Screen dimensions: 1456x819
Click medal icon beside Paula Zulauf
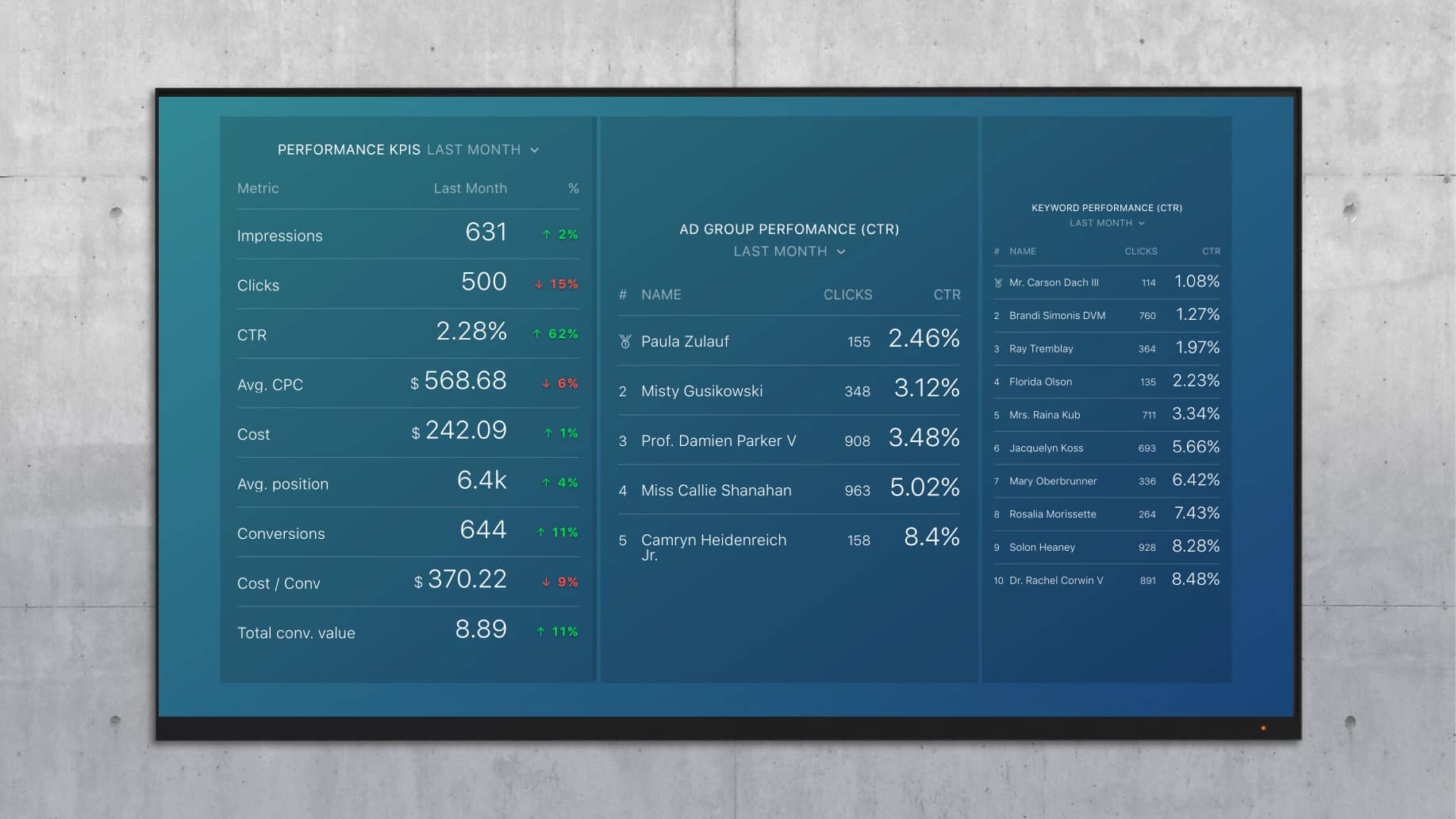pyautogui.click(x=625, y=341)
